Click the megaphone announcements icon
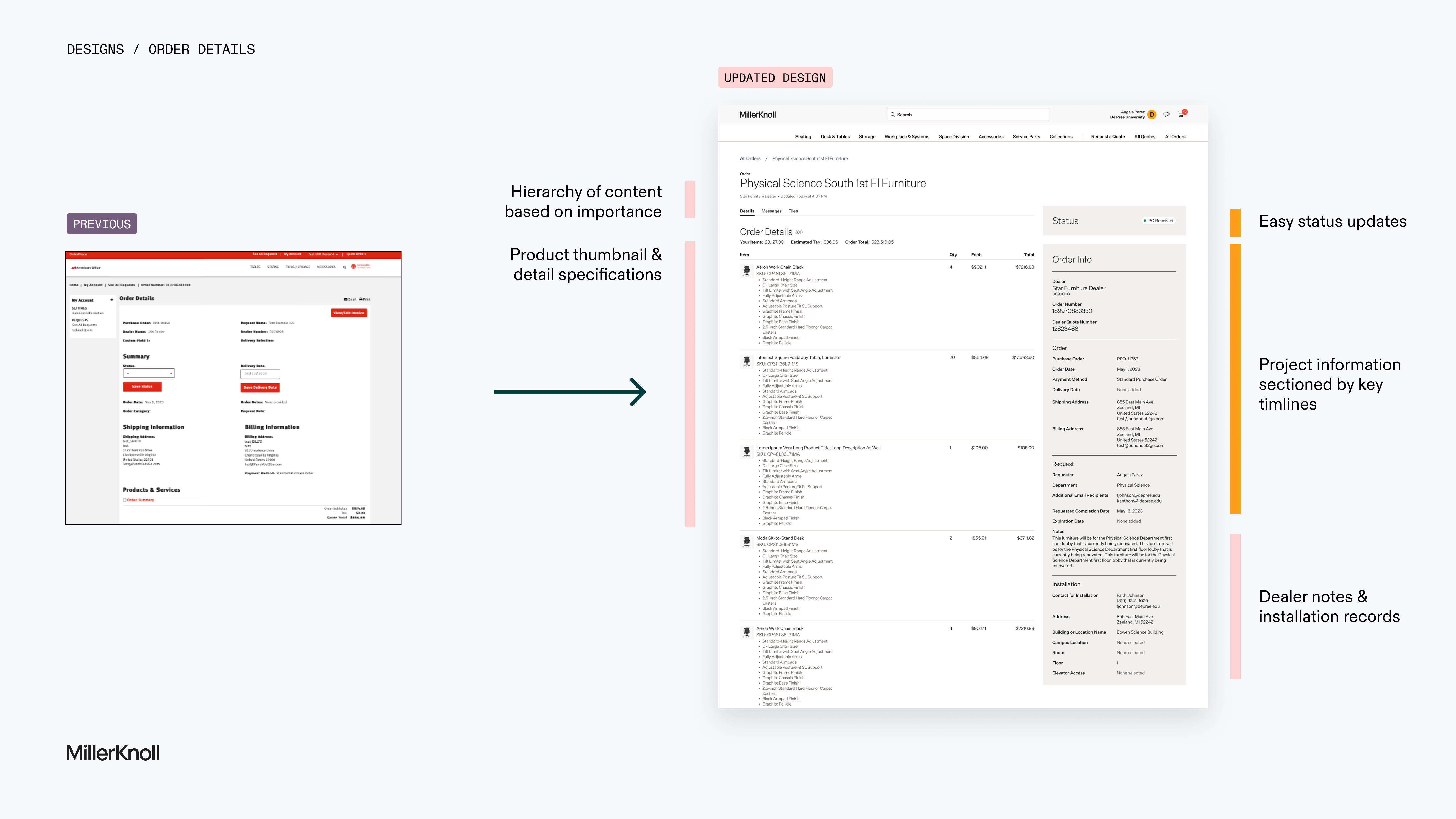 1166,115
